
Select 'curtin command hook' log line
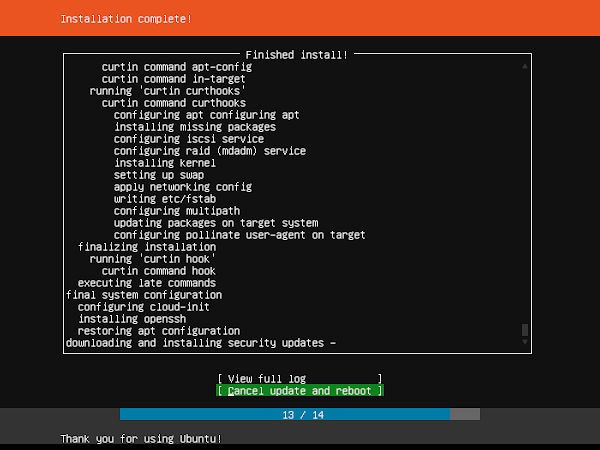coord(159,271)
